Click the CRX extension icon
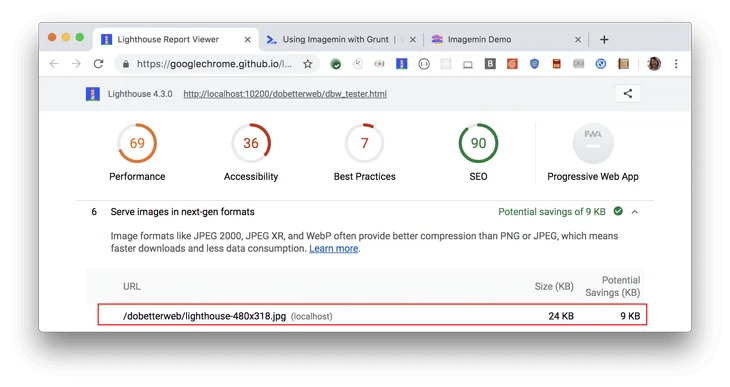This screenshot has height=387, width=730. click(x=578, y=64)
